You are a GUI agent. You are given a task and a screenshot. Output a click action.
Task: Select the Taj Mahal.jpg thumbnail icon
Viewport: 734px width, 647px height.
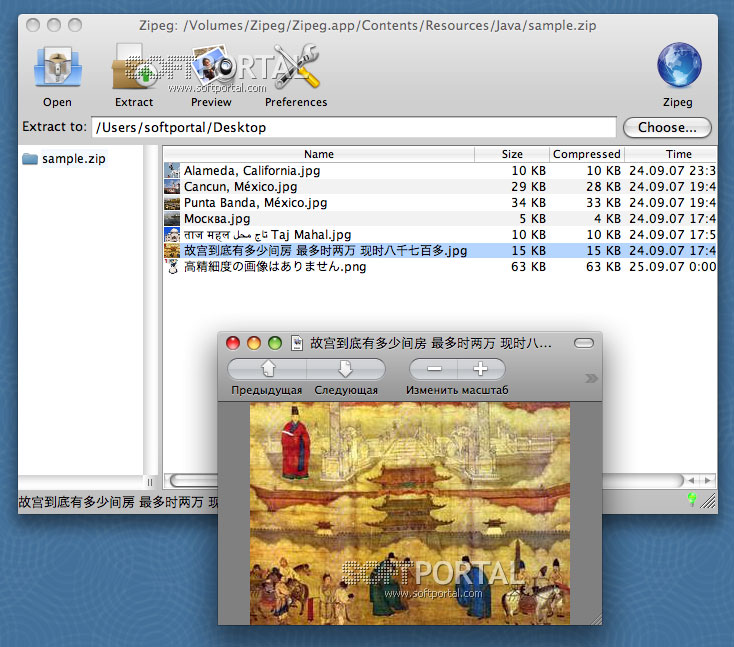pyautogui.click(x=172, y=235)
